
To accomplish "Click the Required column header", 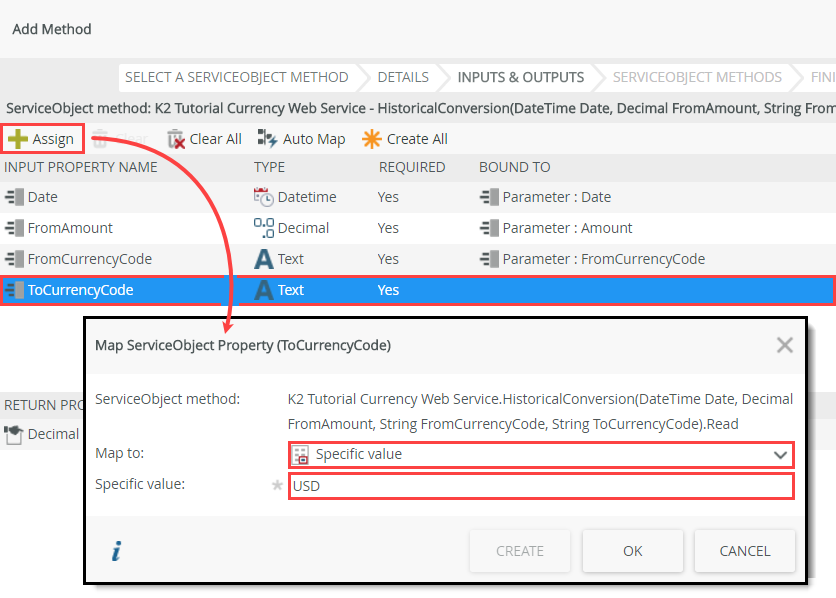I will click(412, 167).
